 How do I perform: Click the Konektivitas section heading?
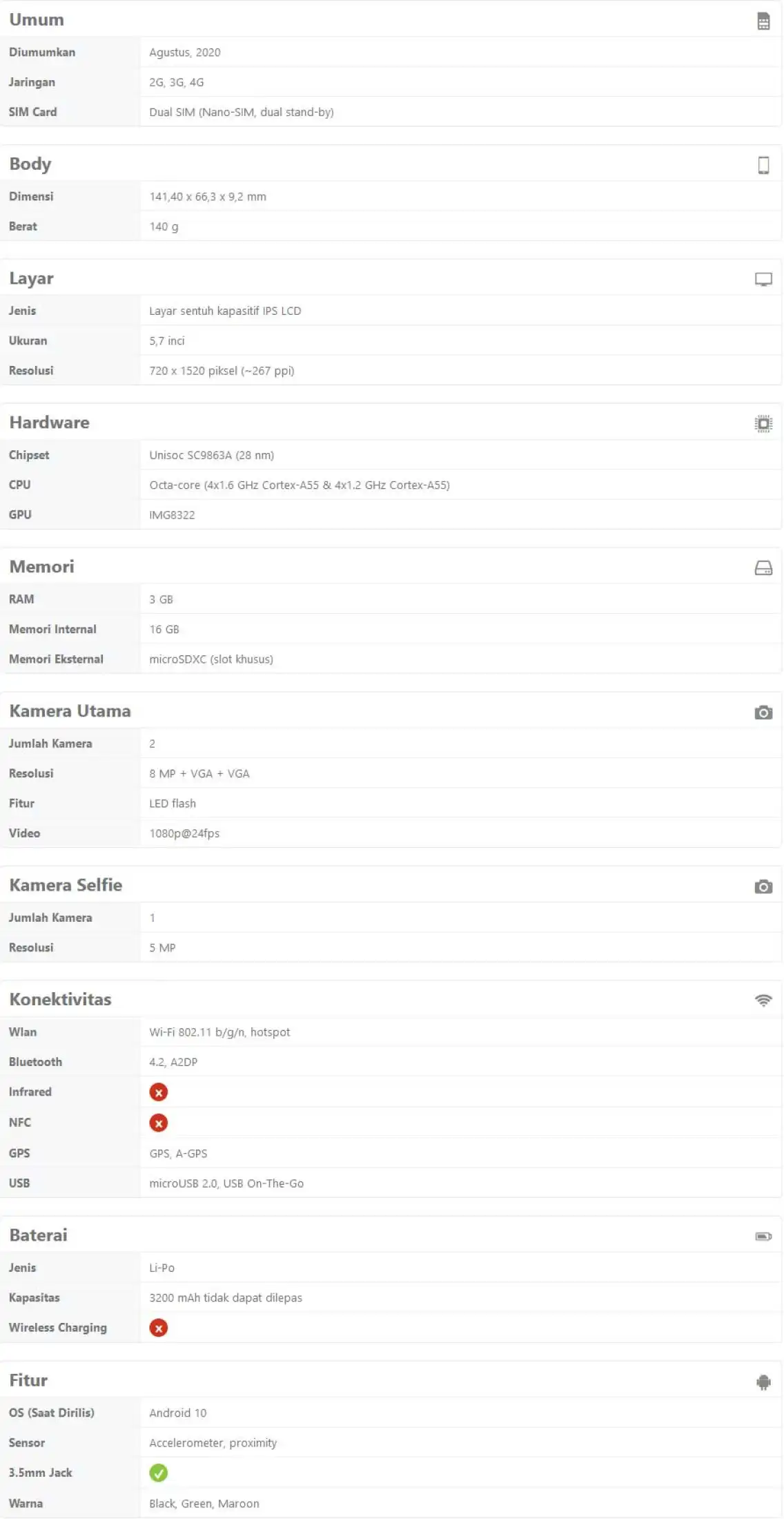(60, 999)
